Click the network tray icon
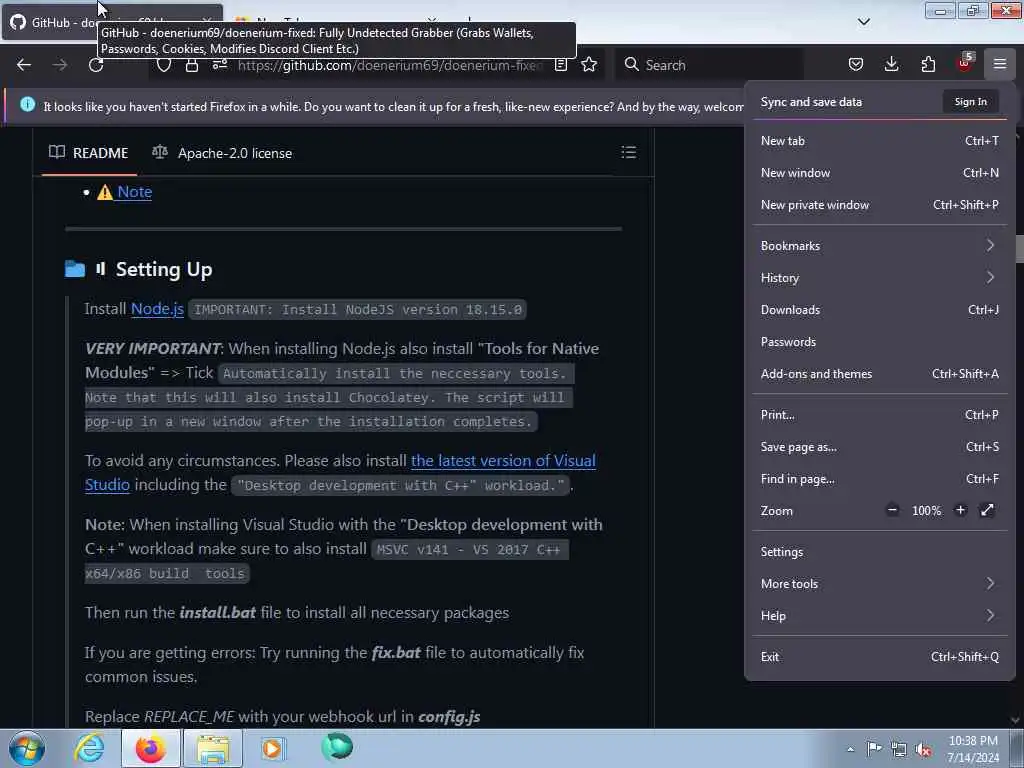1024x768 pixels. coord(899,750)
